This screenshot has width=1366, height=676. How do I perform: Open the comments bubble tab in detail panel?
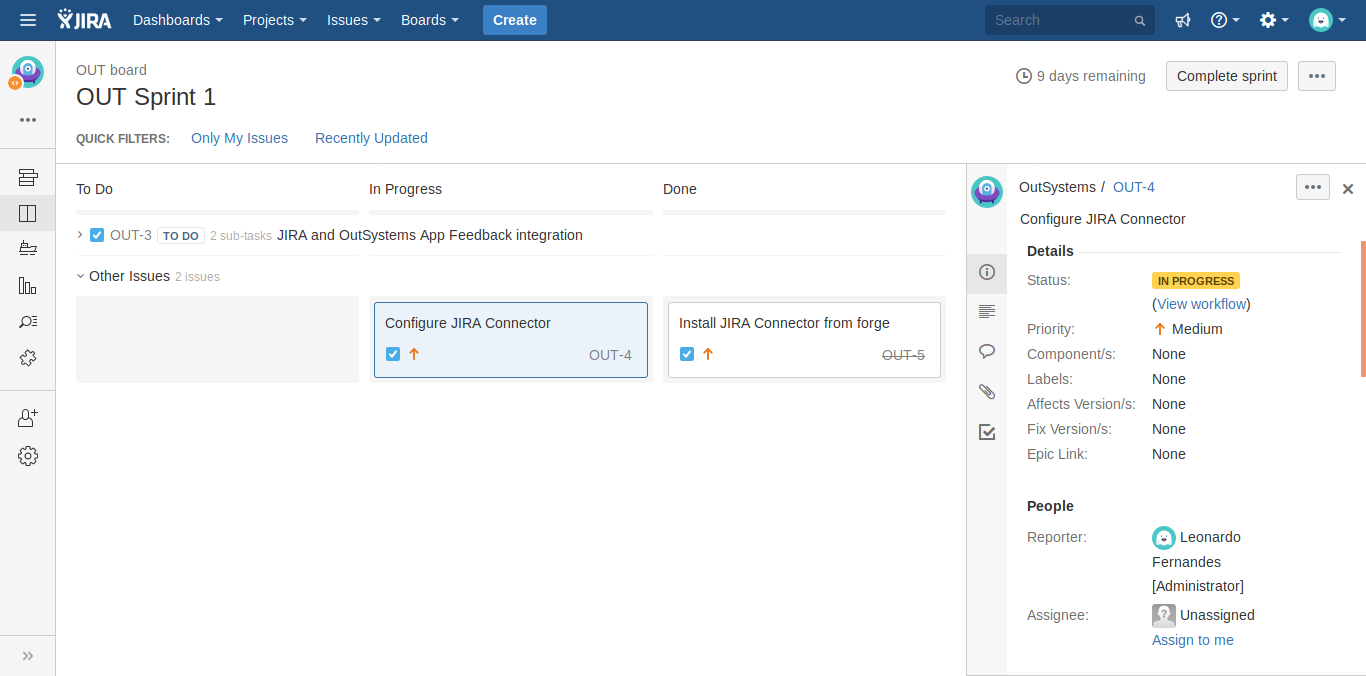point(987,351)
